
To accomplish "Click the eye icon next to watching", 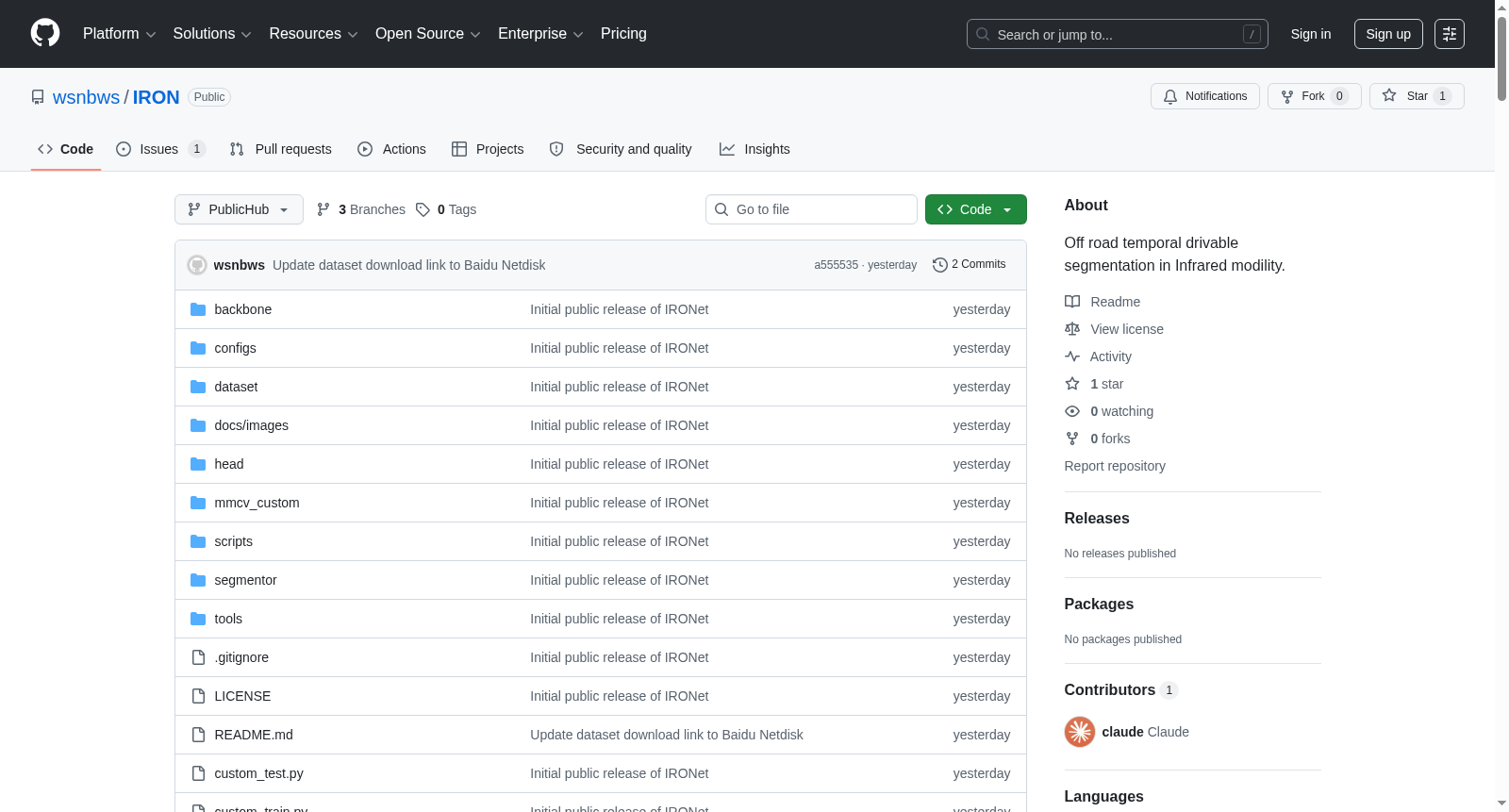I will (x=1072, y=411).
